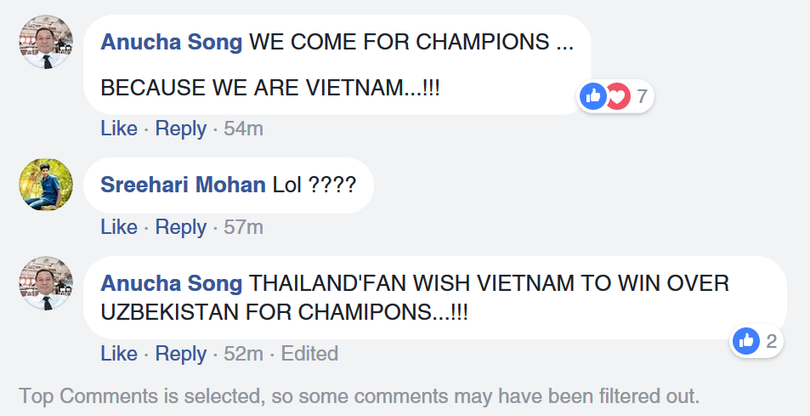Reply to Sreehari Mohan's comment
Viewport: 810px width, 416px height.
(x=180, y=227)
